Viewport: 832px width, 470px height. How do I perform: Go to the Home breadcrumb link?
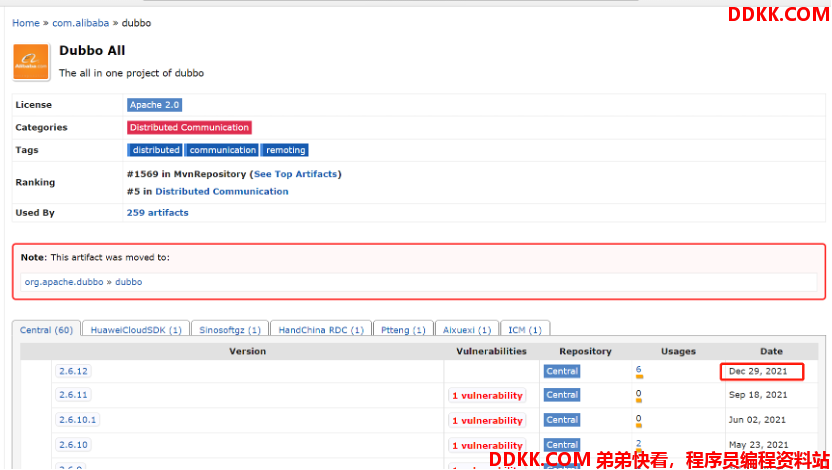click(25, 23)
